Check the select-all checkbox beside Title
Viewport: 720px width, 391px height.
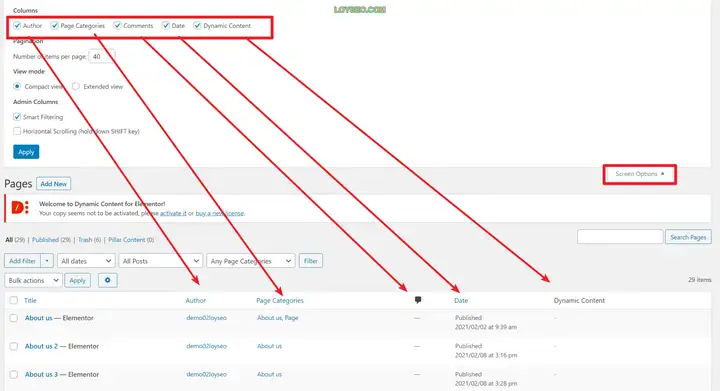tap(14, 300)
